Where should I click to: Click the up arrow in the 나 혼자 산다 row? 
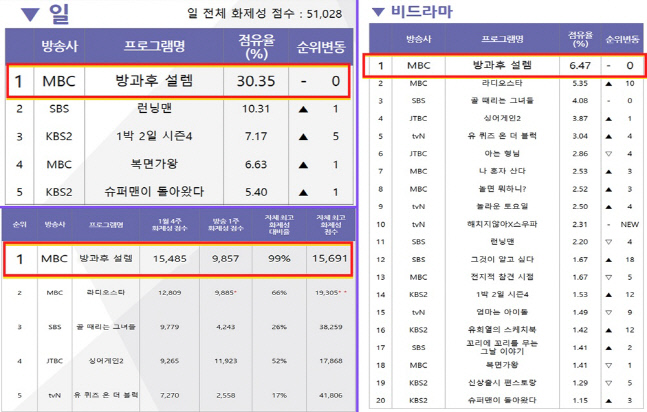(609, 171)
